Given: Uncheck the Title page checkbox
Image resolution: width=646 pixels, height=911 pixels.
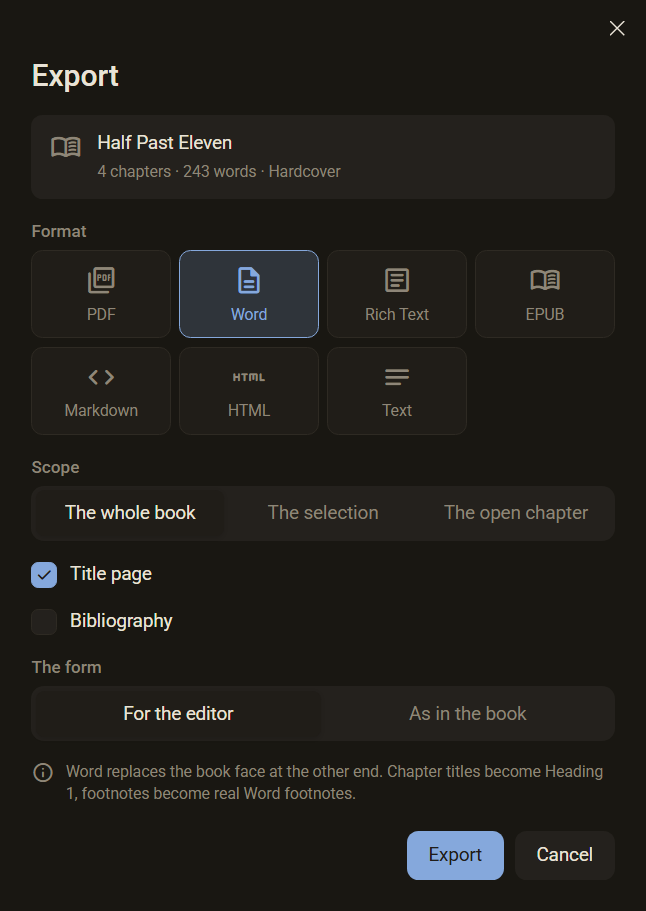Looking at the screenshot, I should click(44, 575).
